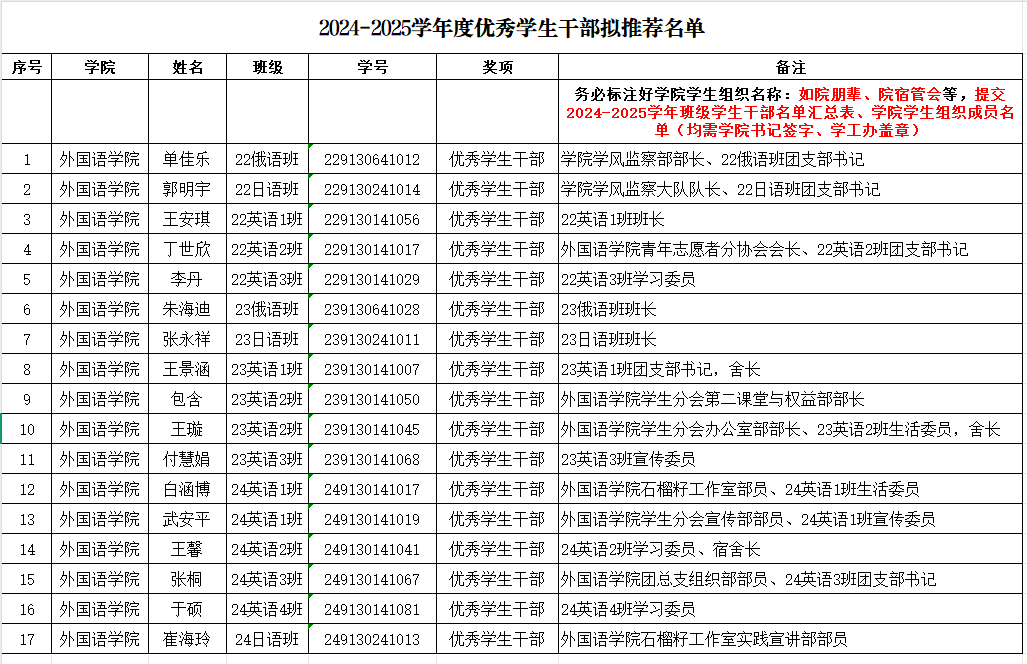This screenshot has height=664, width=1027.
Task: Click class cell 22英语3班
Action: click(x=267, y=279)
